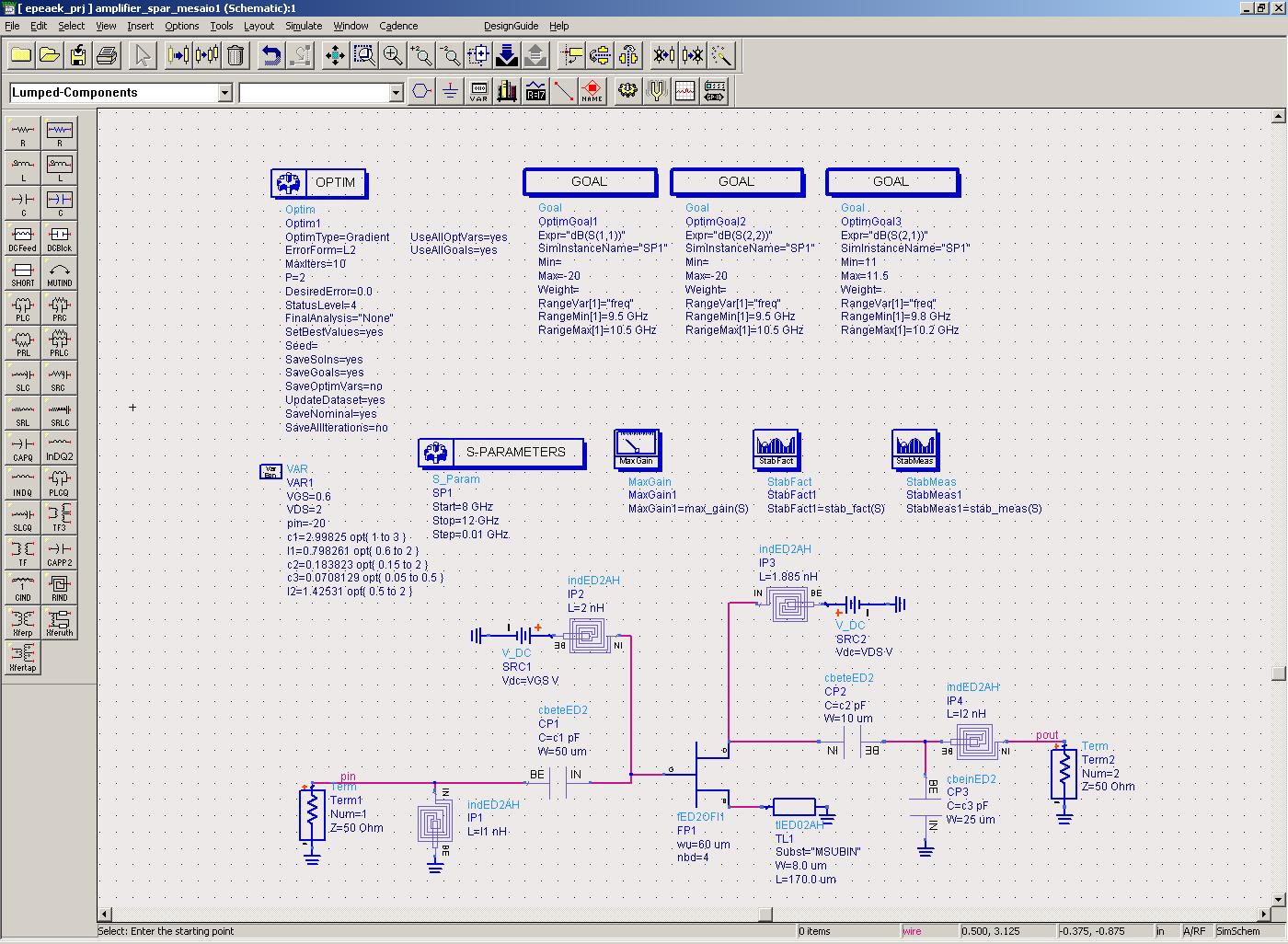Zoom out by factor two (-2)
Viewport: 1288px width, 944px height.
point(450,55)
